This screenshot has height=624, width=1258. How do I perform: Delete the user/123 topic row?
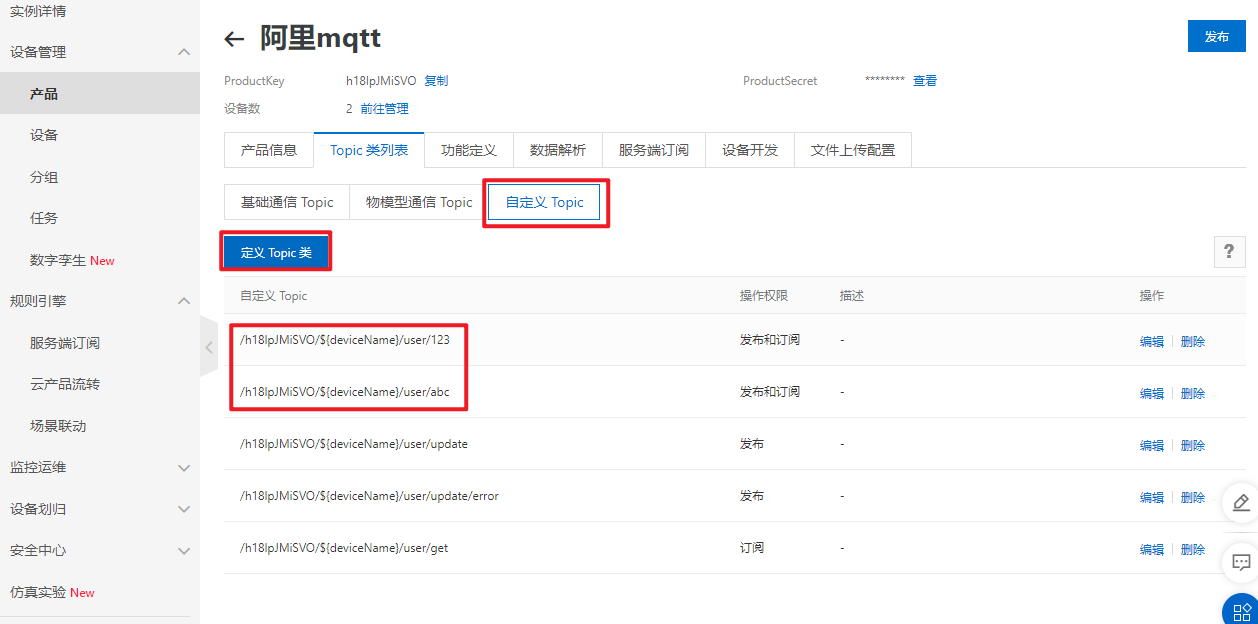(1193, 341)
